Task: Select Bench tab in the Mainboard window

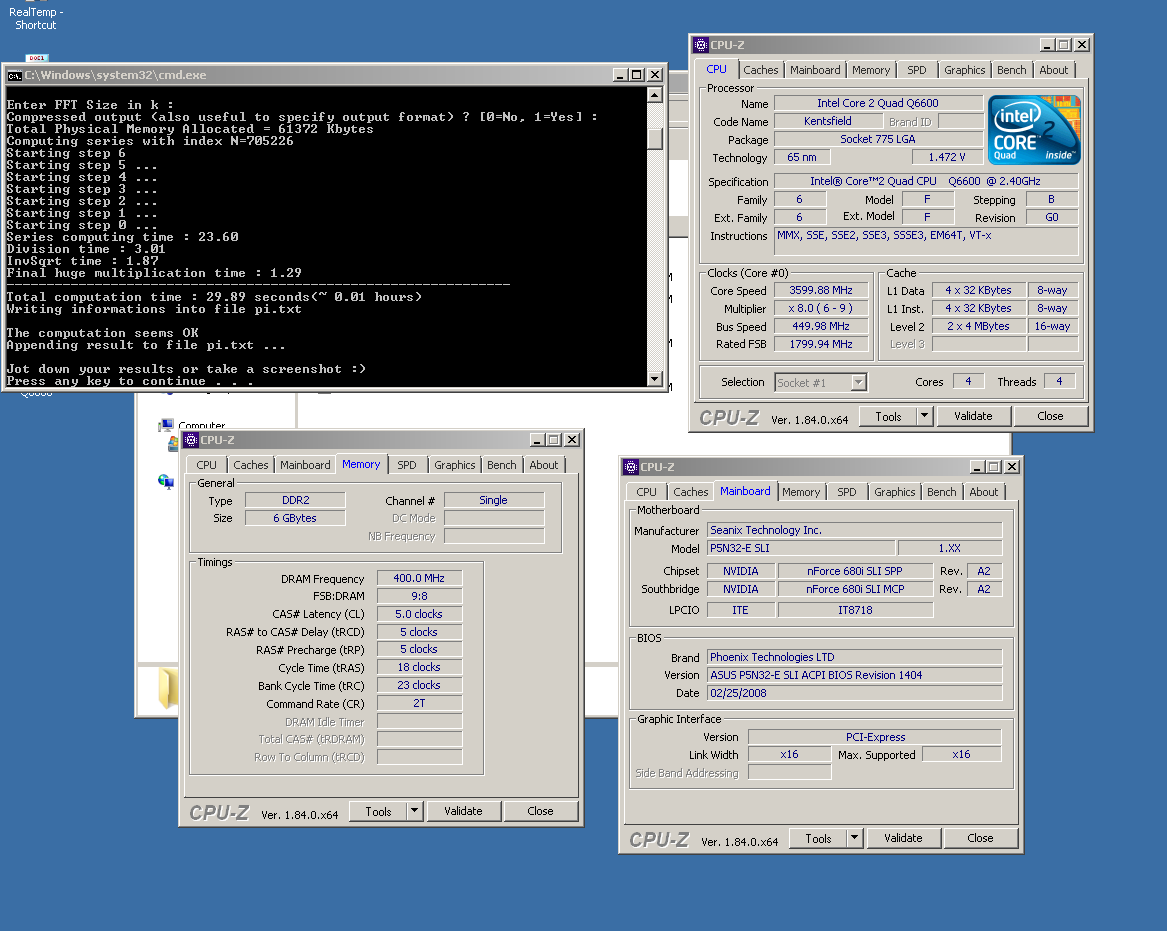Action: coord(941,492)
